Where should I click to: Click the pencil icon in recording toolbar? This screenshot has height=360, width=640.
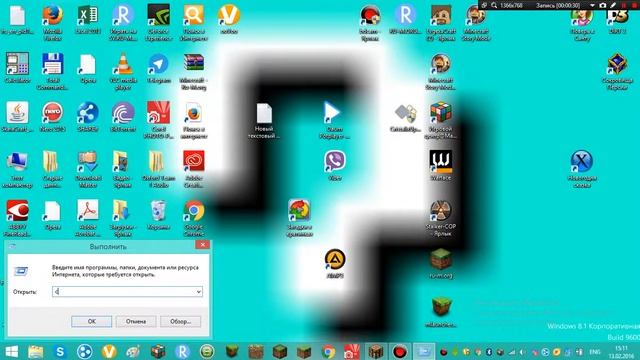pyautogui.click(x=613, y=5)
